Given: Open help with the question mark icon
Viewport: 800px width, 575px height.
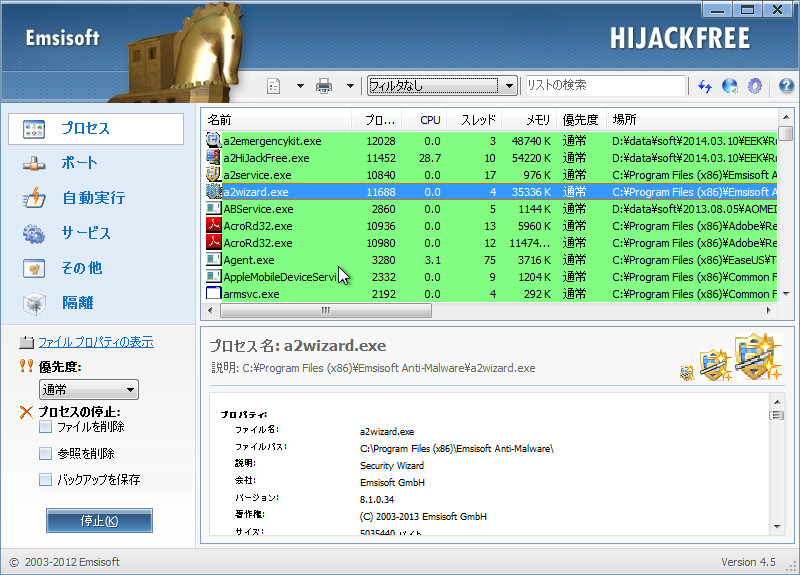Looking at the screenshot, I should [786, 86].
